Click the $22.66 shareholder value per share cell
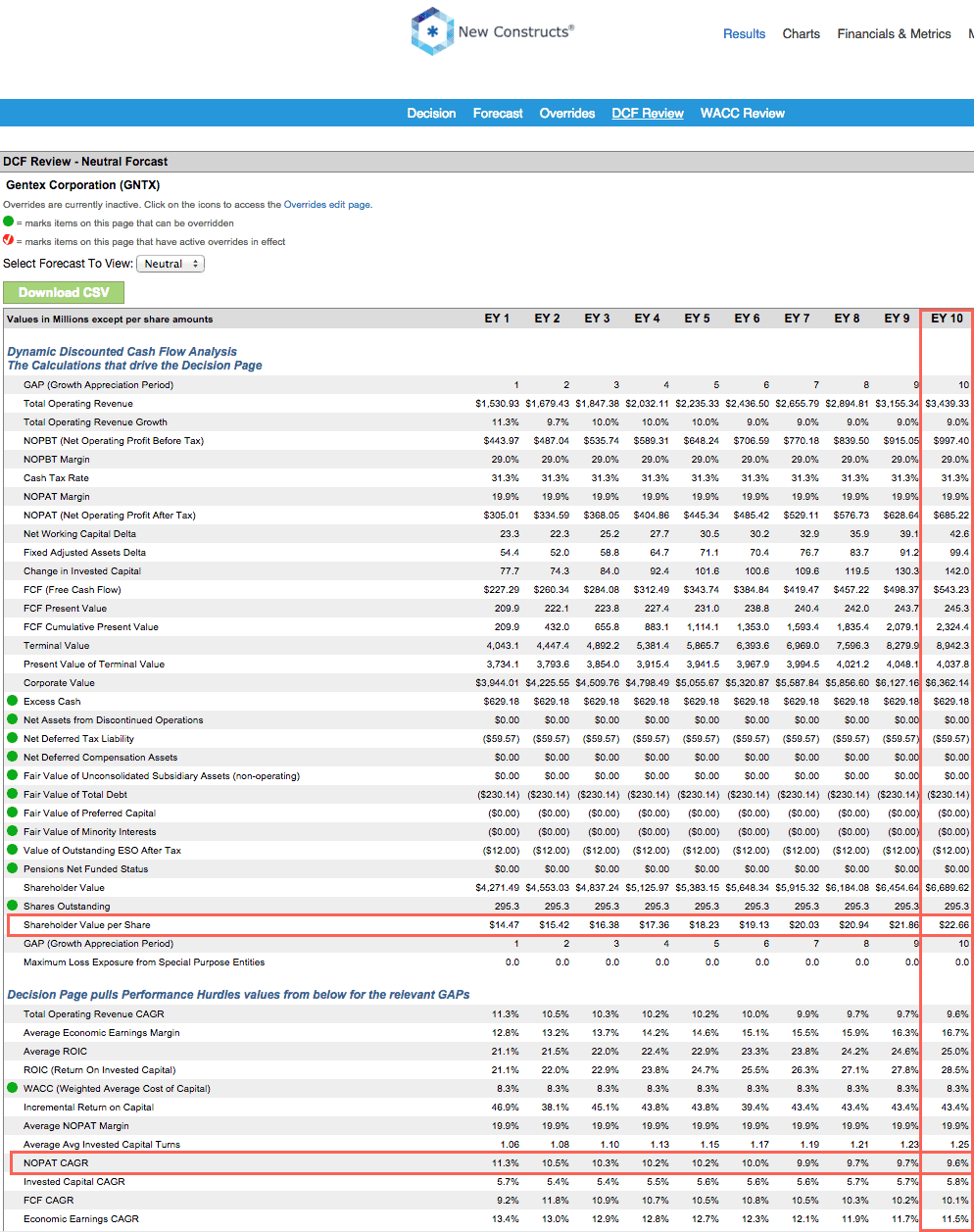Image resolution: width=974 pixels, height=1232 pixels. click(953, 924)
